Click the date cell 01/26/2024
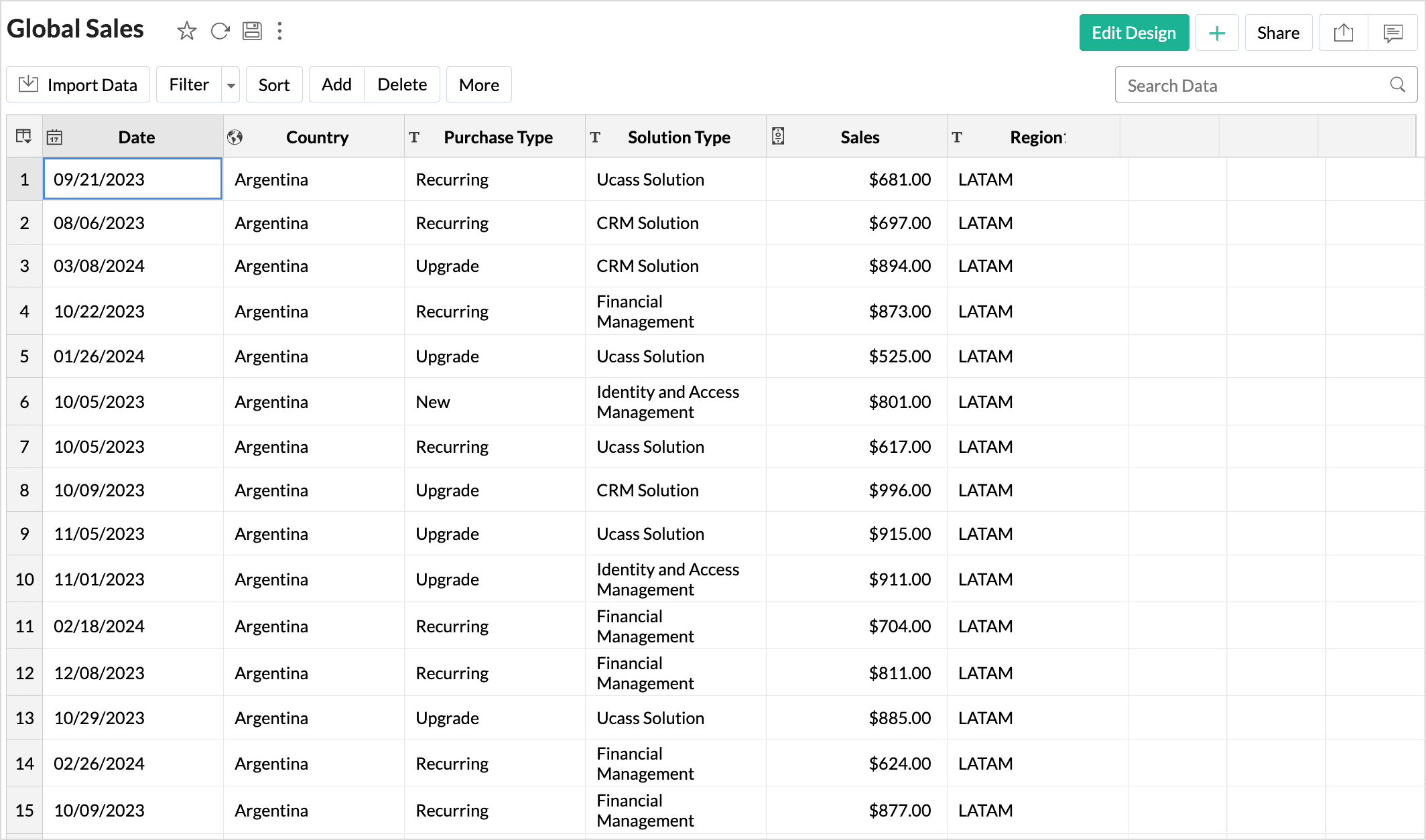Viewport: 1426px width, 840px height. (133, 356)
